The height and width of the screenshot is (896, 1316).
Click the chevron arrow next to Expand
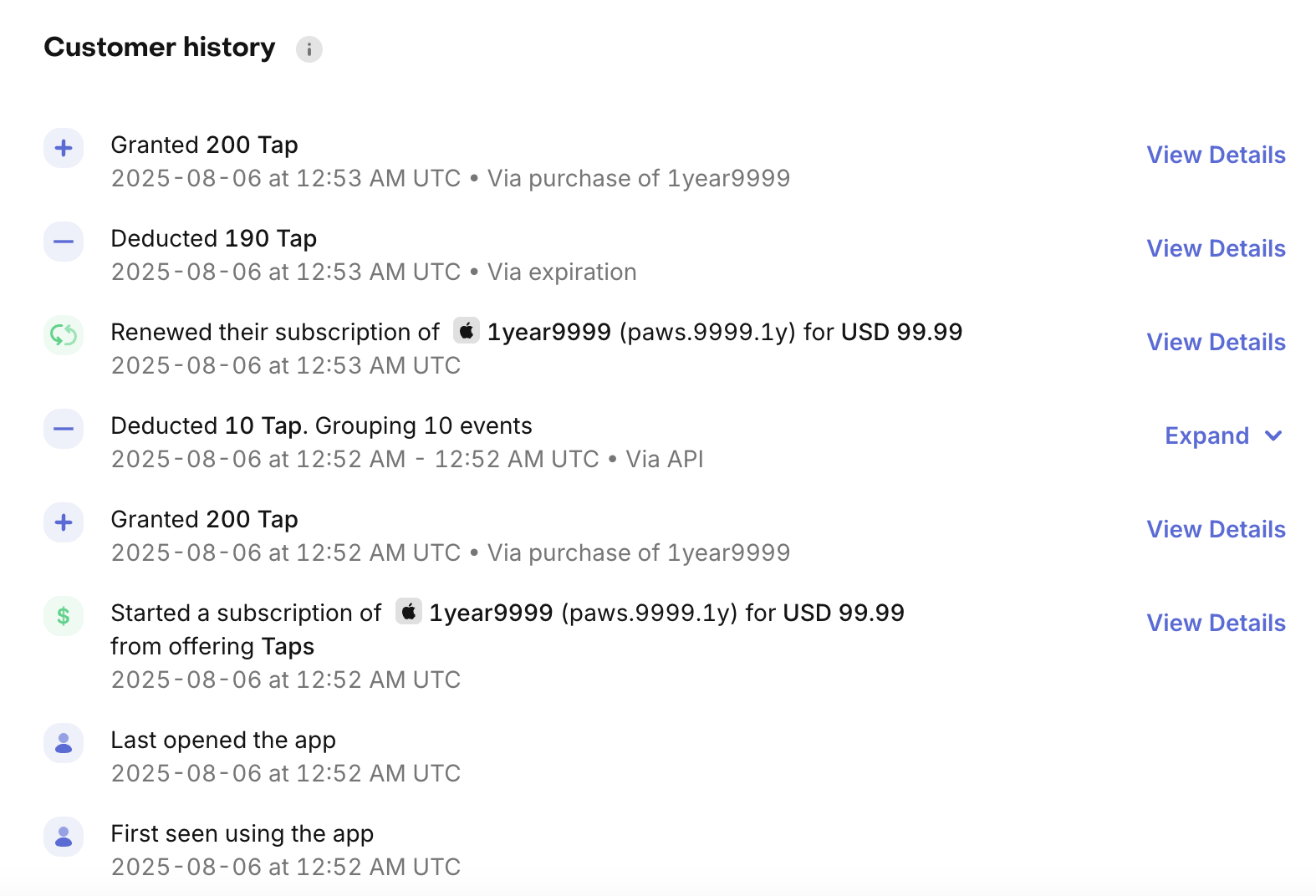coord(1273,436)
